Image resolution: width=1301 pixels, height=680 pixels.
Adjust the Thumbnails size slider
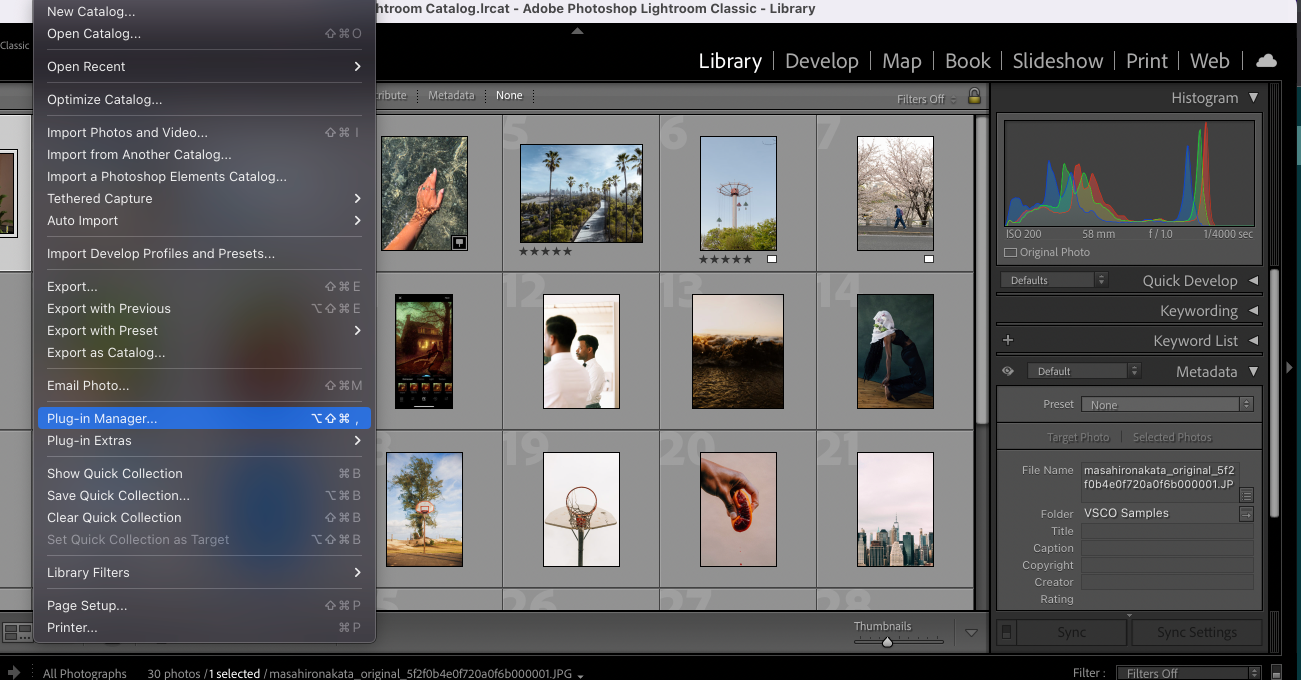point(887,642)
